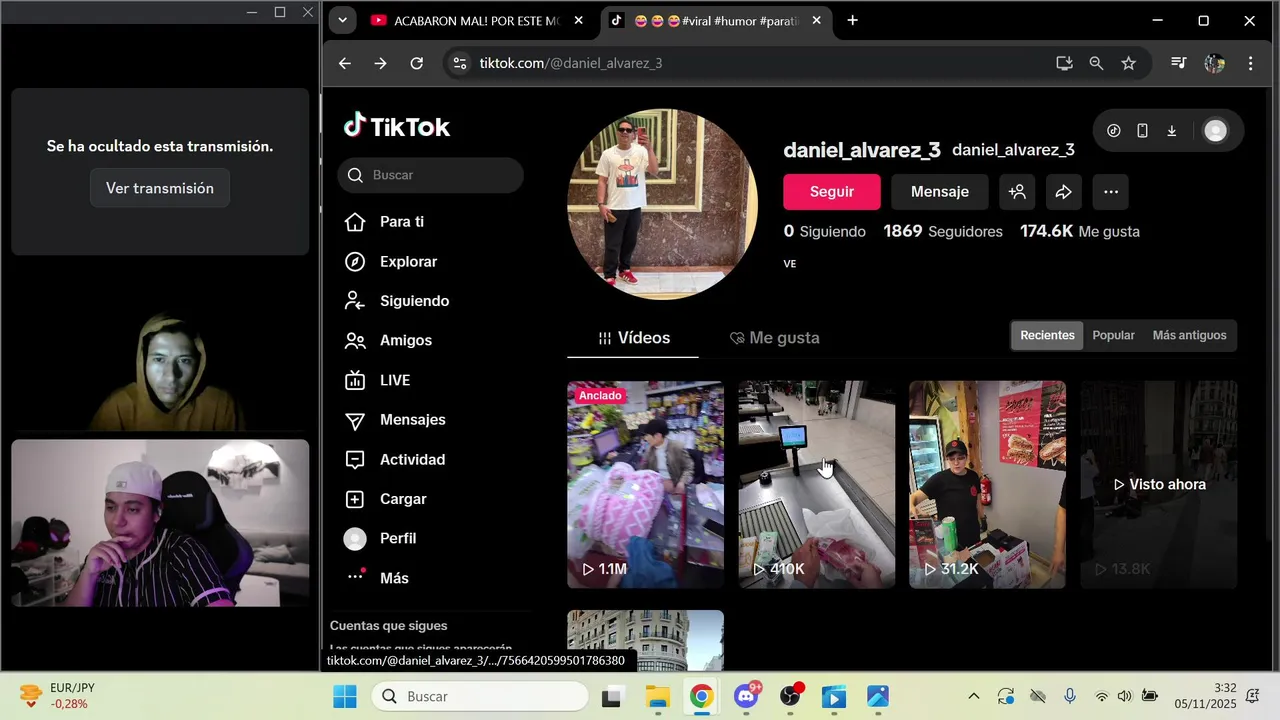Open the Cargar upload page

point(385,499)
